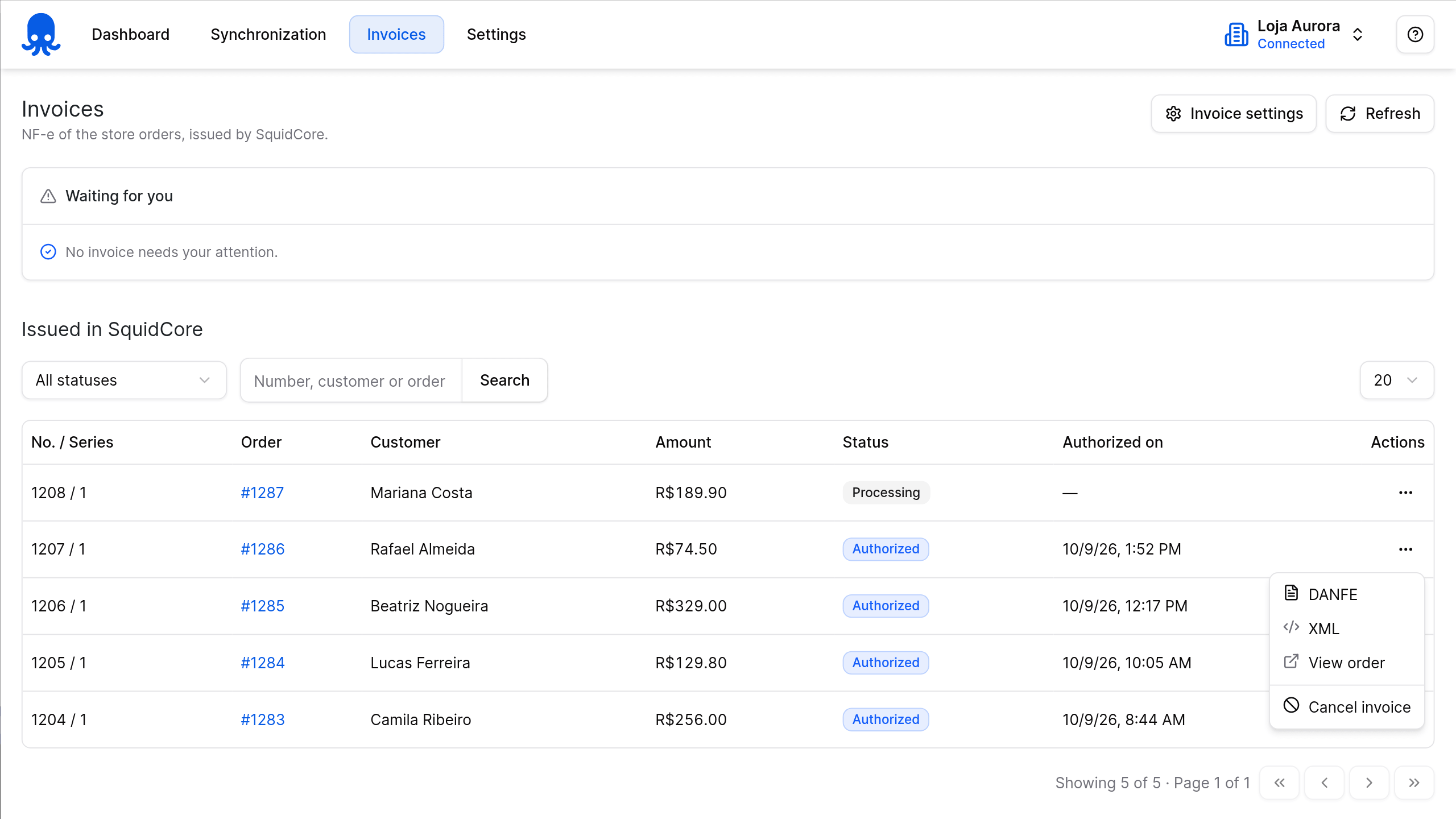
Task: Open order #1287 link
Action: (262, 493)
